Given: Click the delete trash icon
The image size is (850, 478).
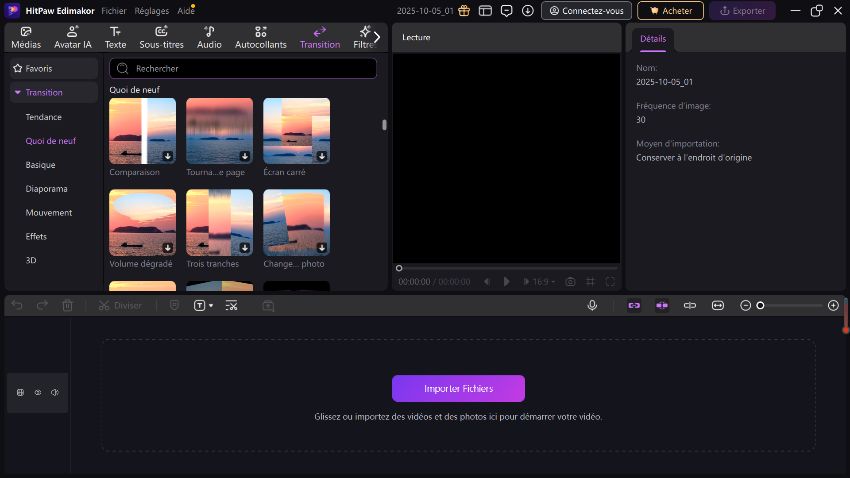Looking at the screenshot, I should click(67, 306).
